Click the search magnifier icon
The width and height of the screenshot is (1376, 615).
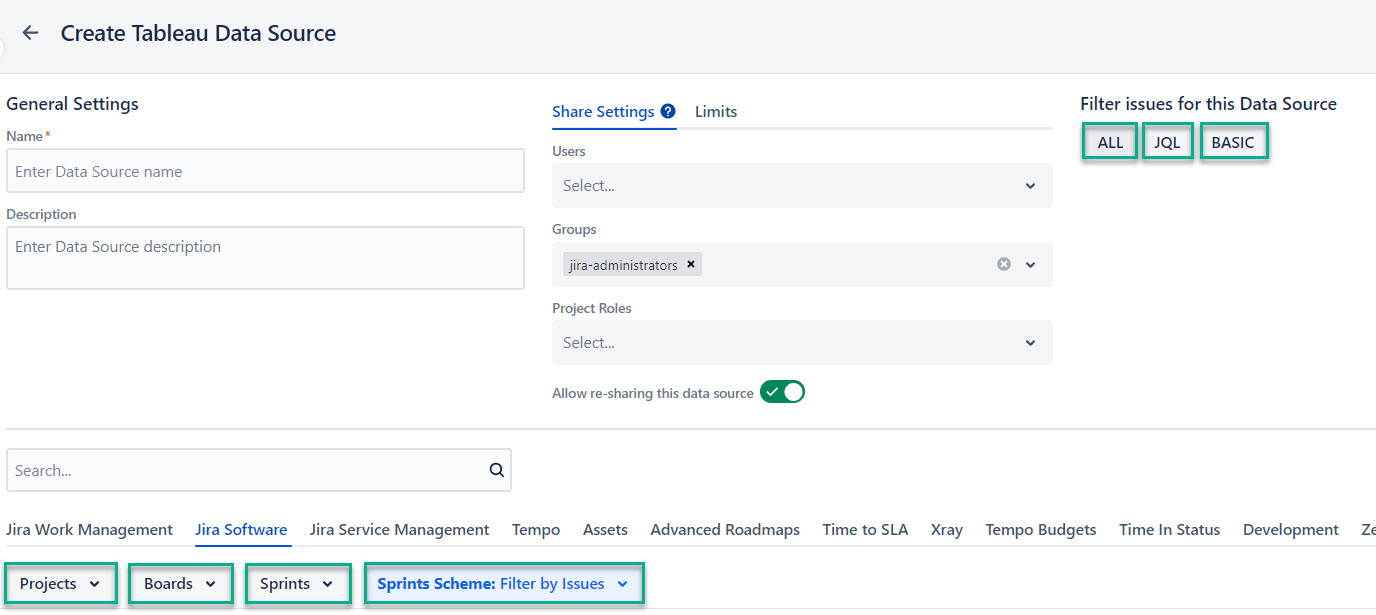tap(497, 471)
